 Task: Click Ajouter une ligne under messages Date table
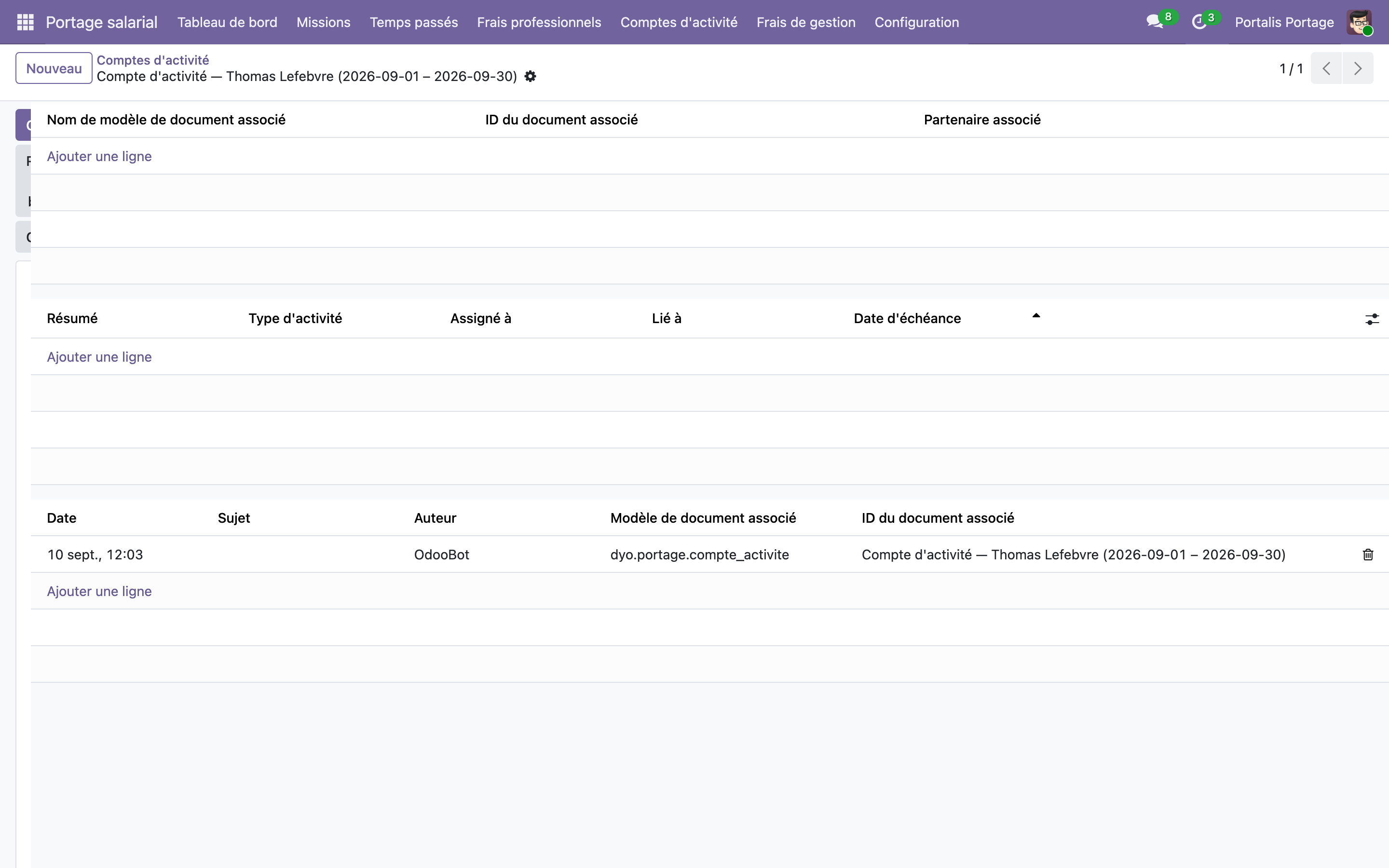[x=99, y=591]
